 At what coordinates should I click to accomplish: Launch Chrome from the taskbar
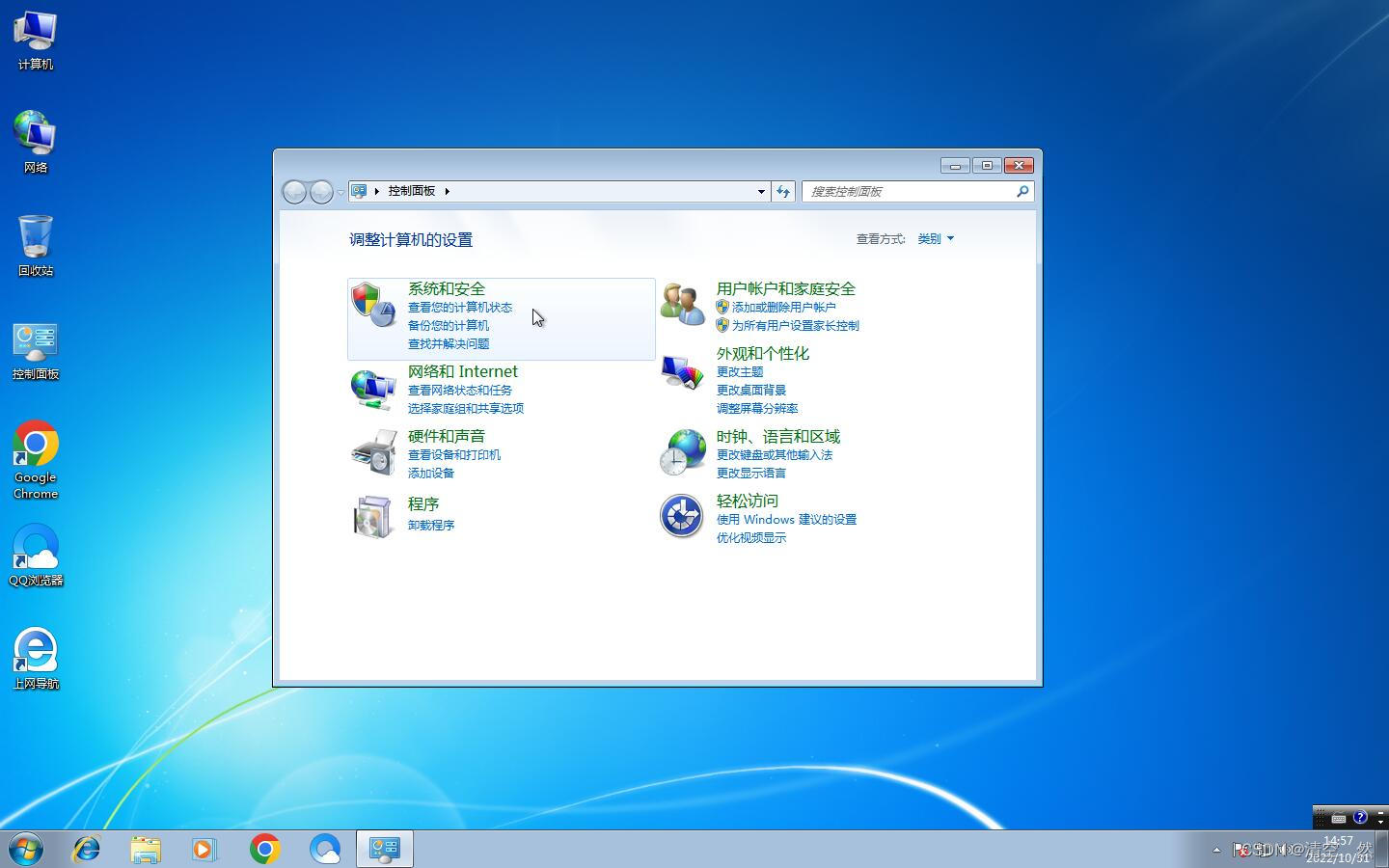point(264,849)
